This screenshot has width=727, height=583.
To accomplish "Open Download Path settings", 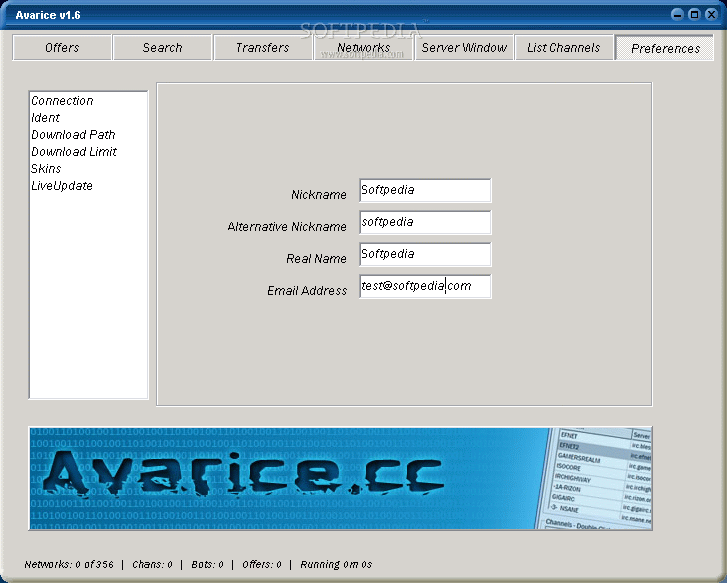I will click(73, 135).
